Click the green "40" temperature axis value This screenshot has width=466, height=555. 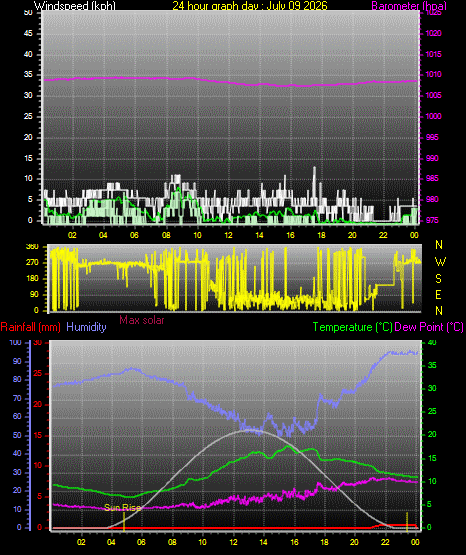[x=432, y=342]
